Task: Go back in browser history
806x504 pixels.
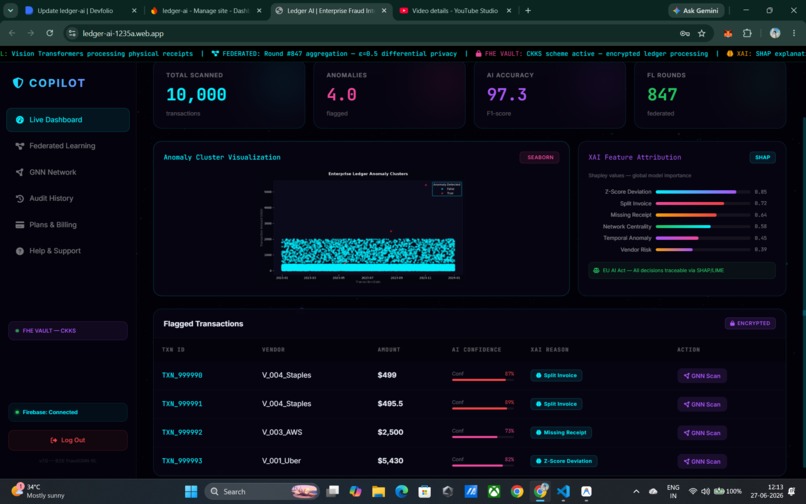Action: (x=12, y=33)
